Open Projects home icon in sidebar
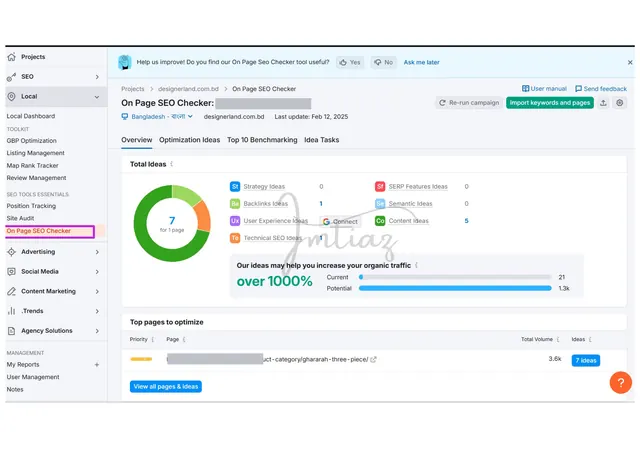Viewport: 640px width, 452px height. tap(11, 57)
